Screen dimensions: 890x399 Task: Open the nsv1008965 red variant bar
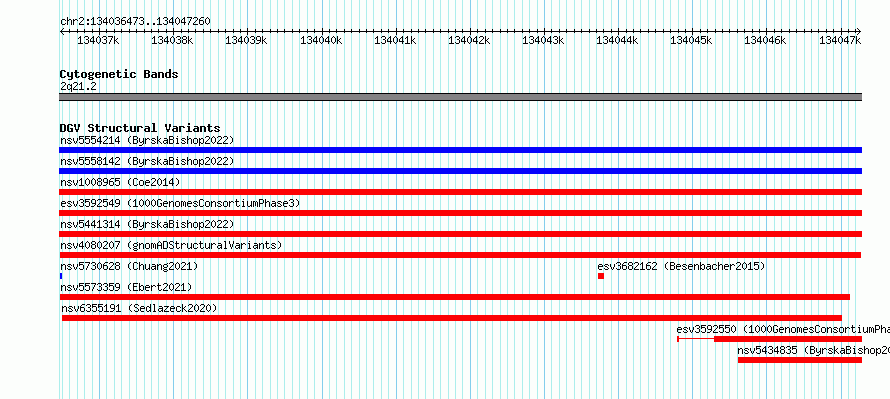click(x=460, y=192)
